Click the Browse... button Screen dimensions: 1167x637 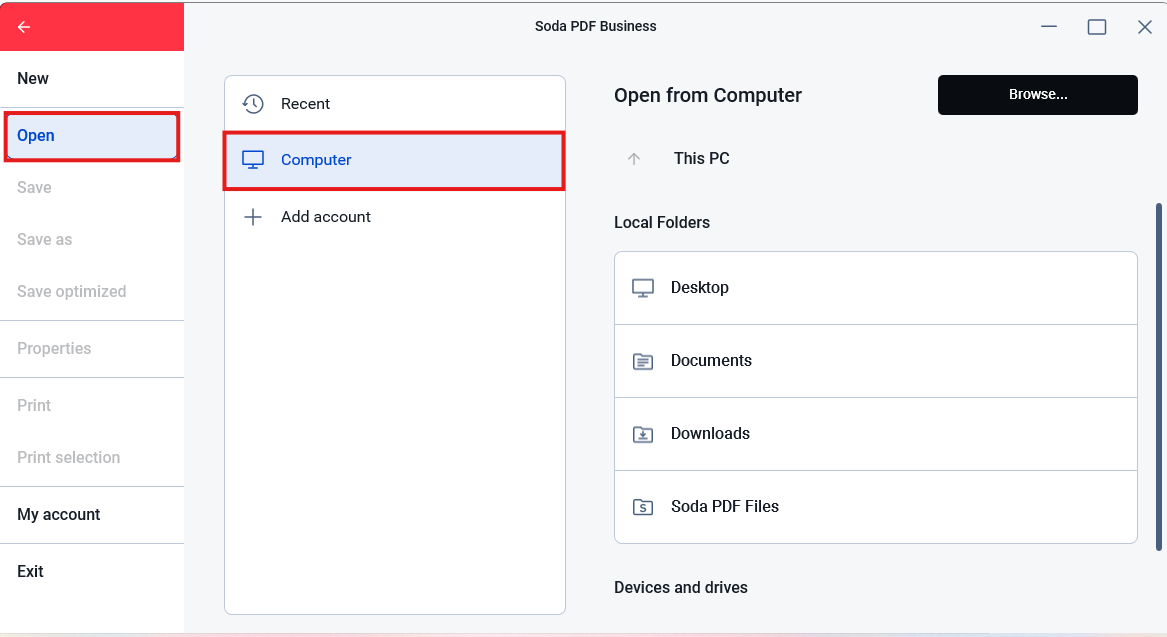(1037, 95)
